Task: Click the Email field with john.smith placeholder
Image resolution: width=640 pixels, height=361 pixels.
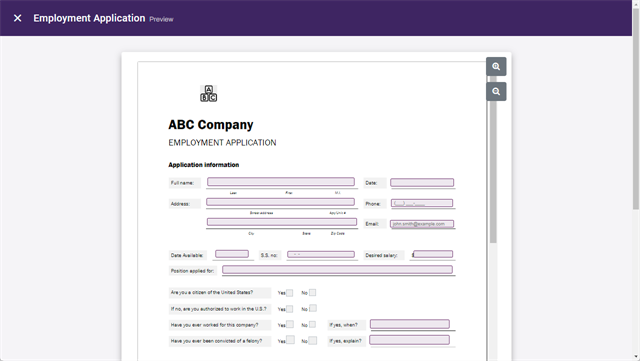Action: pyautogui.click(x=422, y=224)
